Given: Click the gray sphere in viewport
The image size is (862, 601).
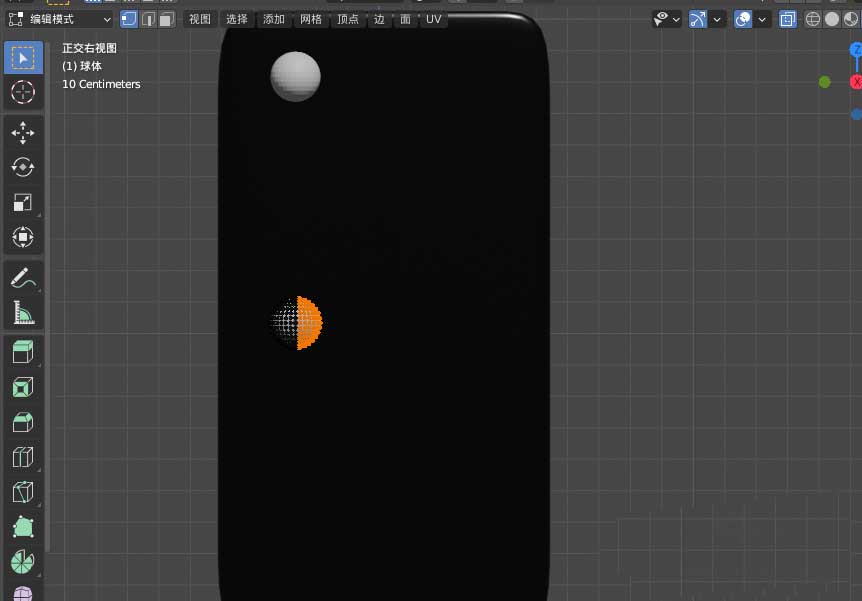Looking at the screenshot, I should [296, 76].
